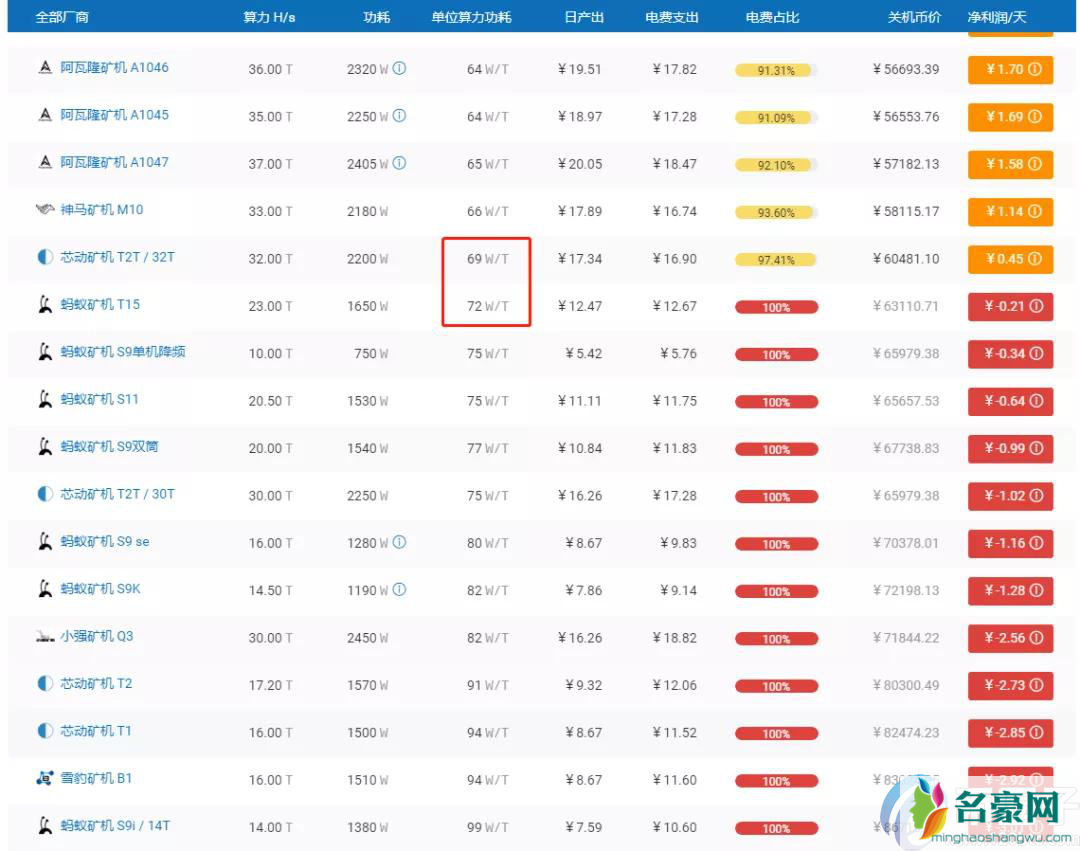Viewport: 1080px width, 851px height.
Task: Click the Whatsminer logo beside 神马矿机 M10
Action: [45, 209]
